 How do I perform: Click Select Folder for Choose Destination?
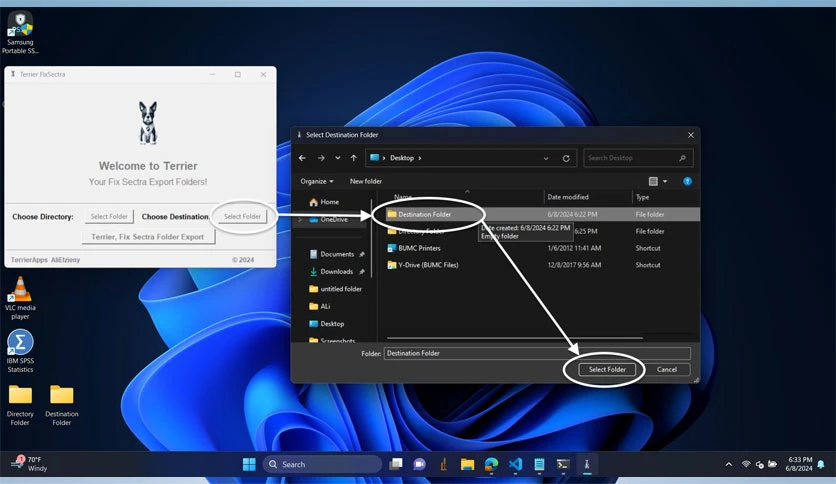[x=242, y=216]
